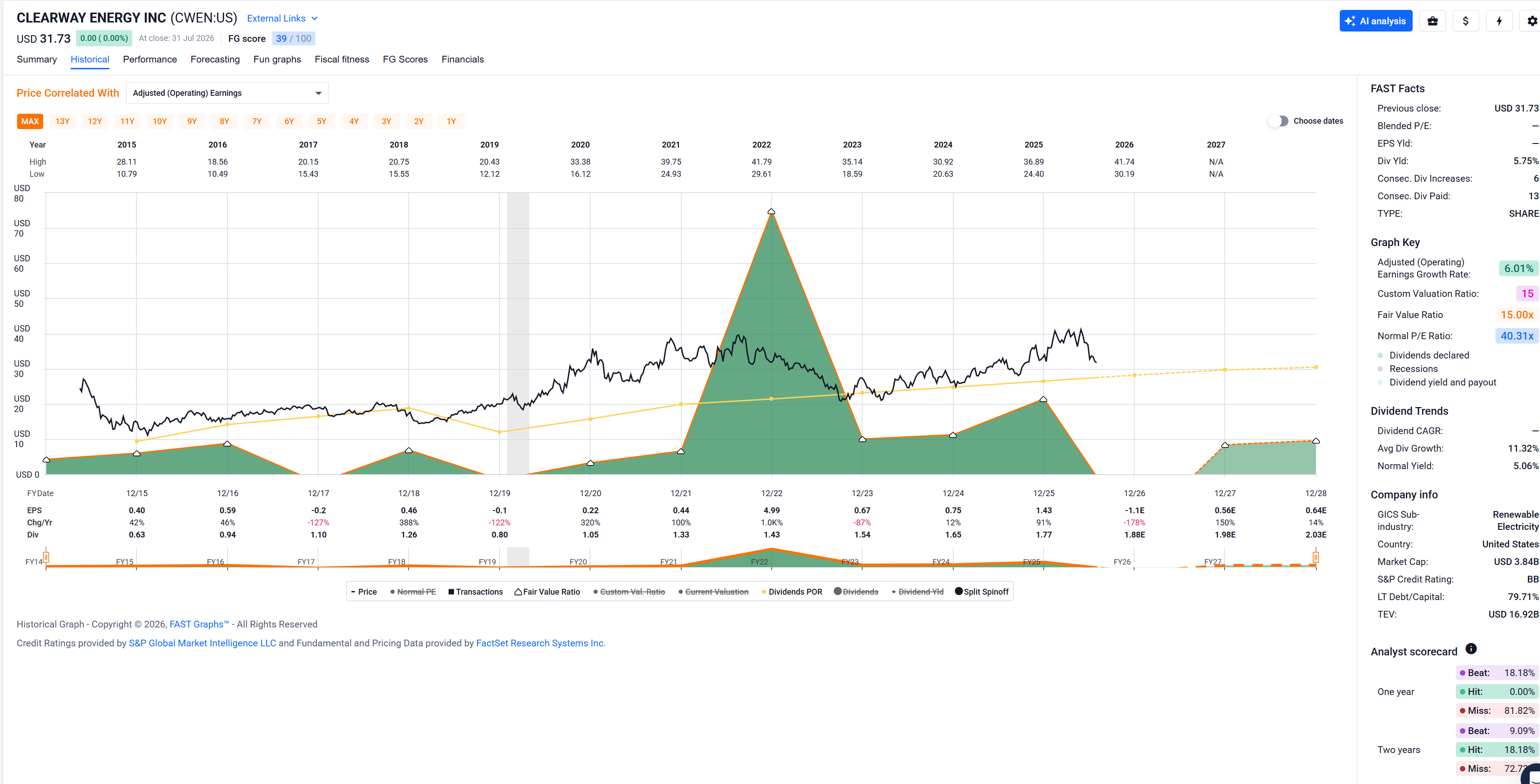This screenshot has width=1540, height=784.
Task: Click the Analyst scorecard info icon
Action: coord(1471,649)
